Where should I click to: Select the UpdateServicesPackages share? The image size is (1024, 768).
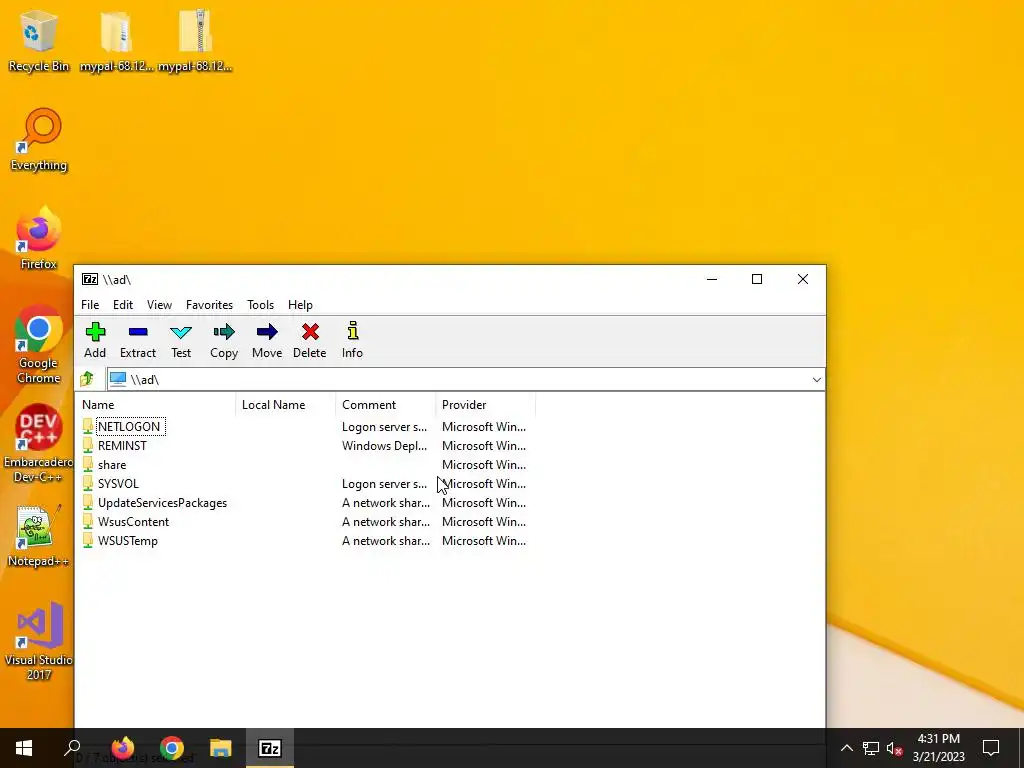point(163,503)
